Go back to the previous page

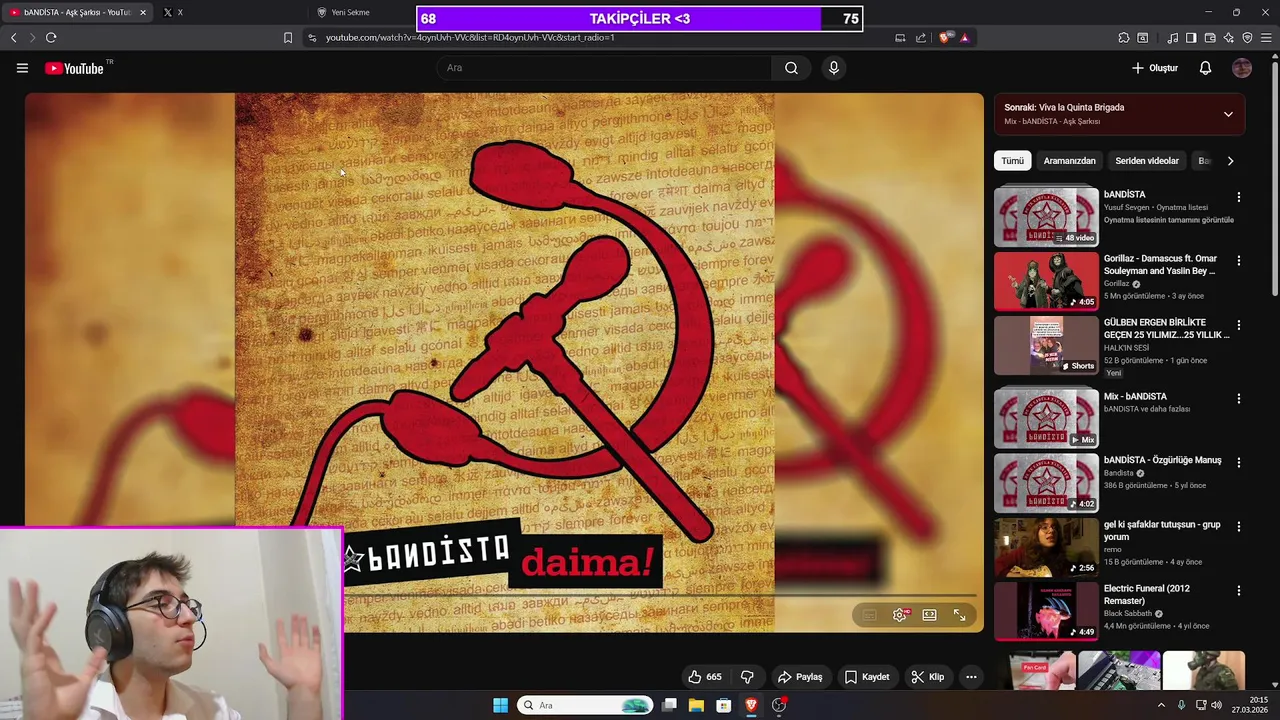tap(14, 38)
